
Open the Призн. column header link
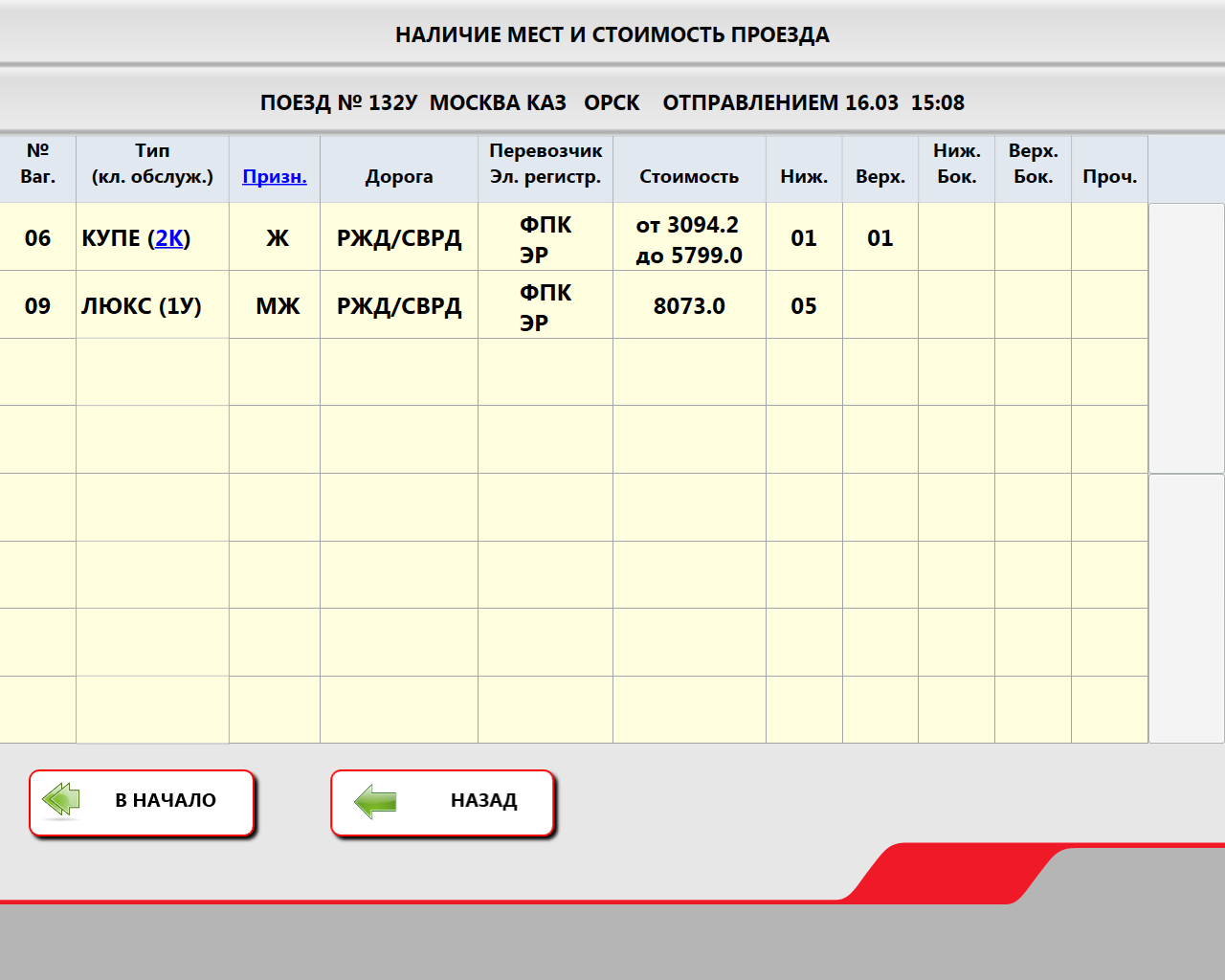tap(275, 176)
